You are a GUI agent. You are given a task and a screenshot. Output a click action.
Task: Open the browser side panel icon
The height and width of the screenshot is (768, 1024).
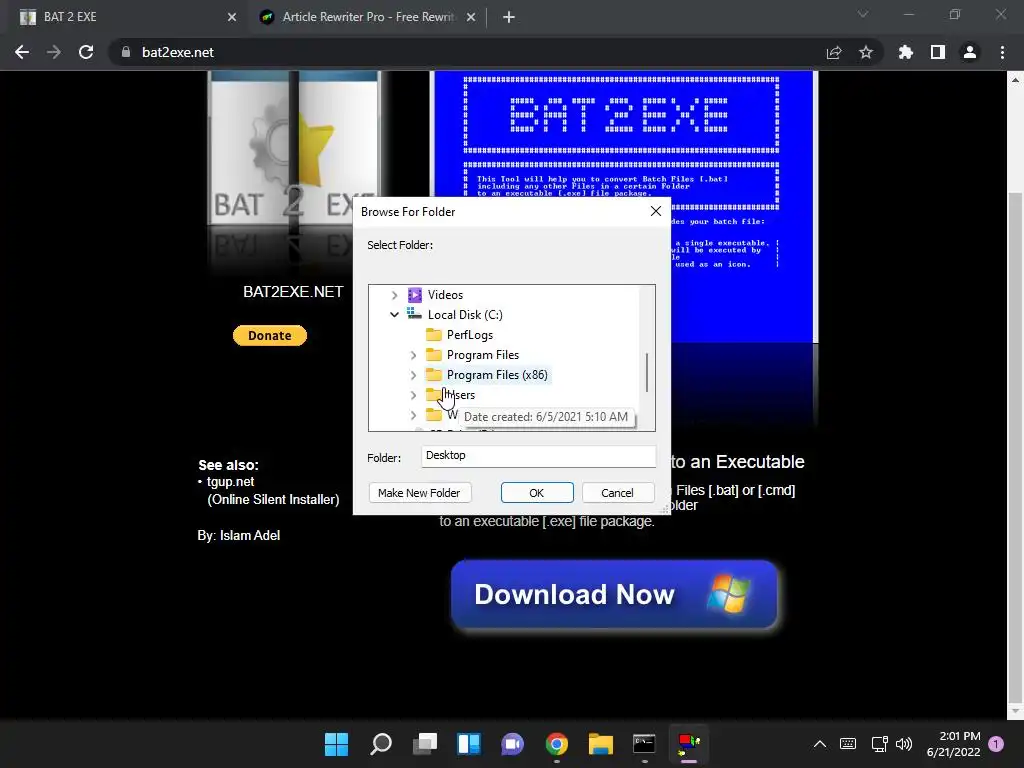pos(938,52)
